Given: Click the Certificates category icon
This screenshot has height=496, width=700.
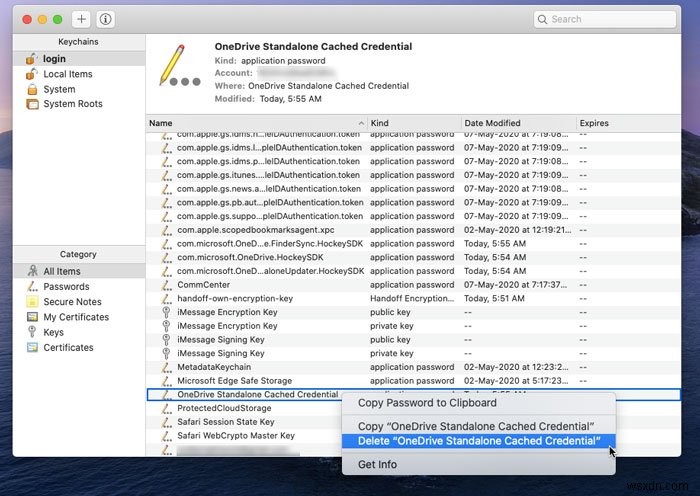Looking at the screenshot, I should point(32,347).
